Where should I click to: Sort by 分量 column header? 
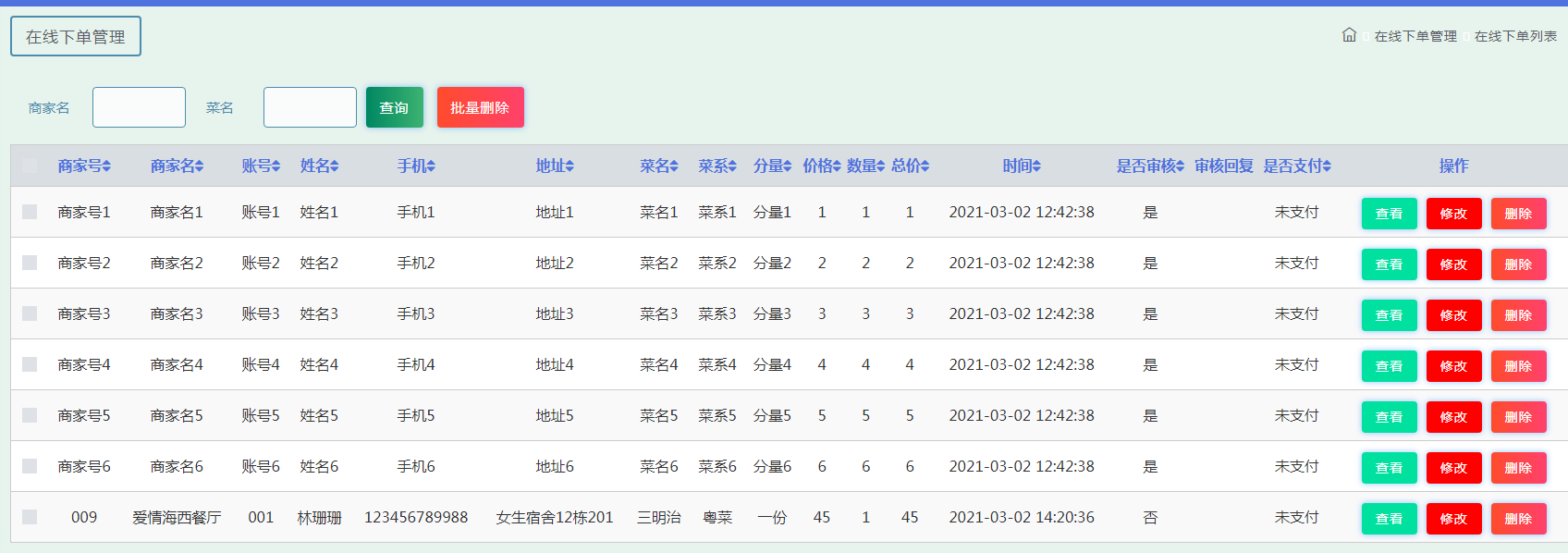772,166
